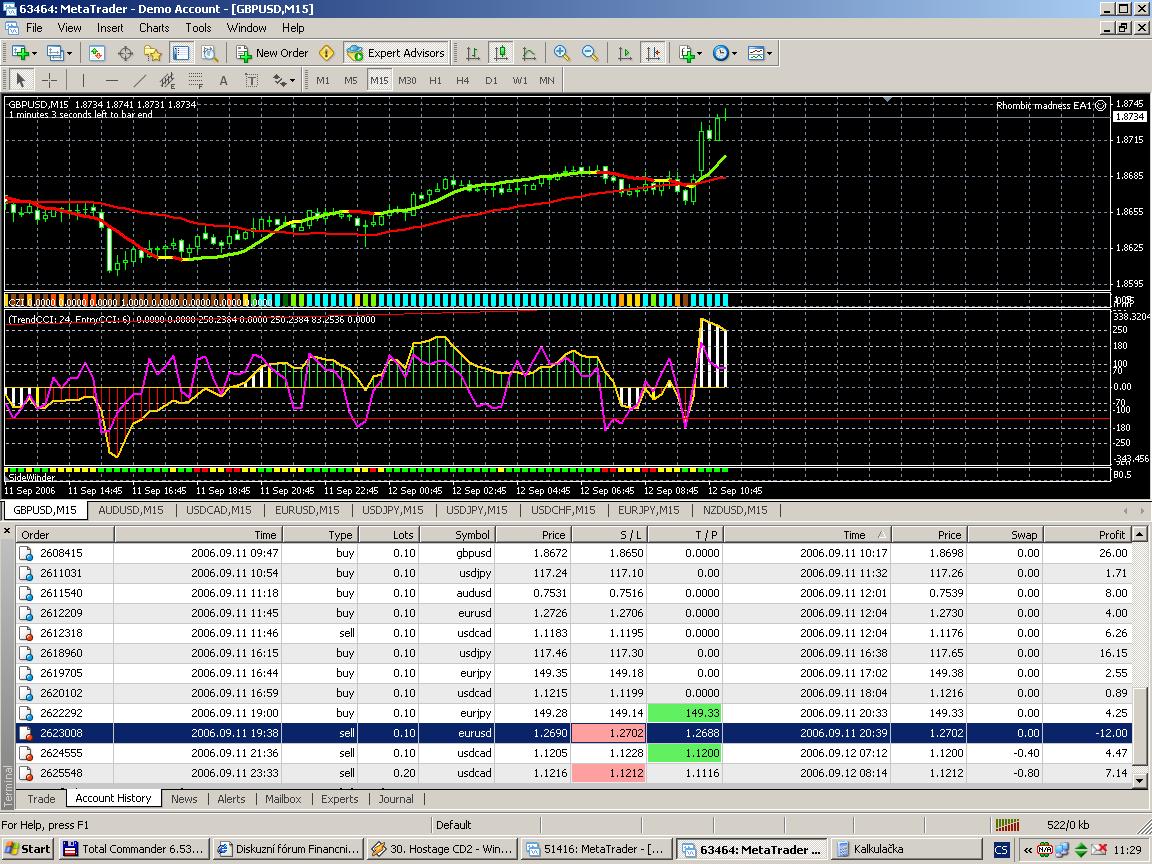Toggle the chart auto scroll icon
The height and width of the screenshot is (864, 1152).
click(625, 53)
